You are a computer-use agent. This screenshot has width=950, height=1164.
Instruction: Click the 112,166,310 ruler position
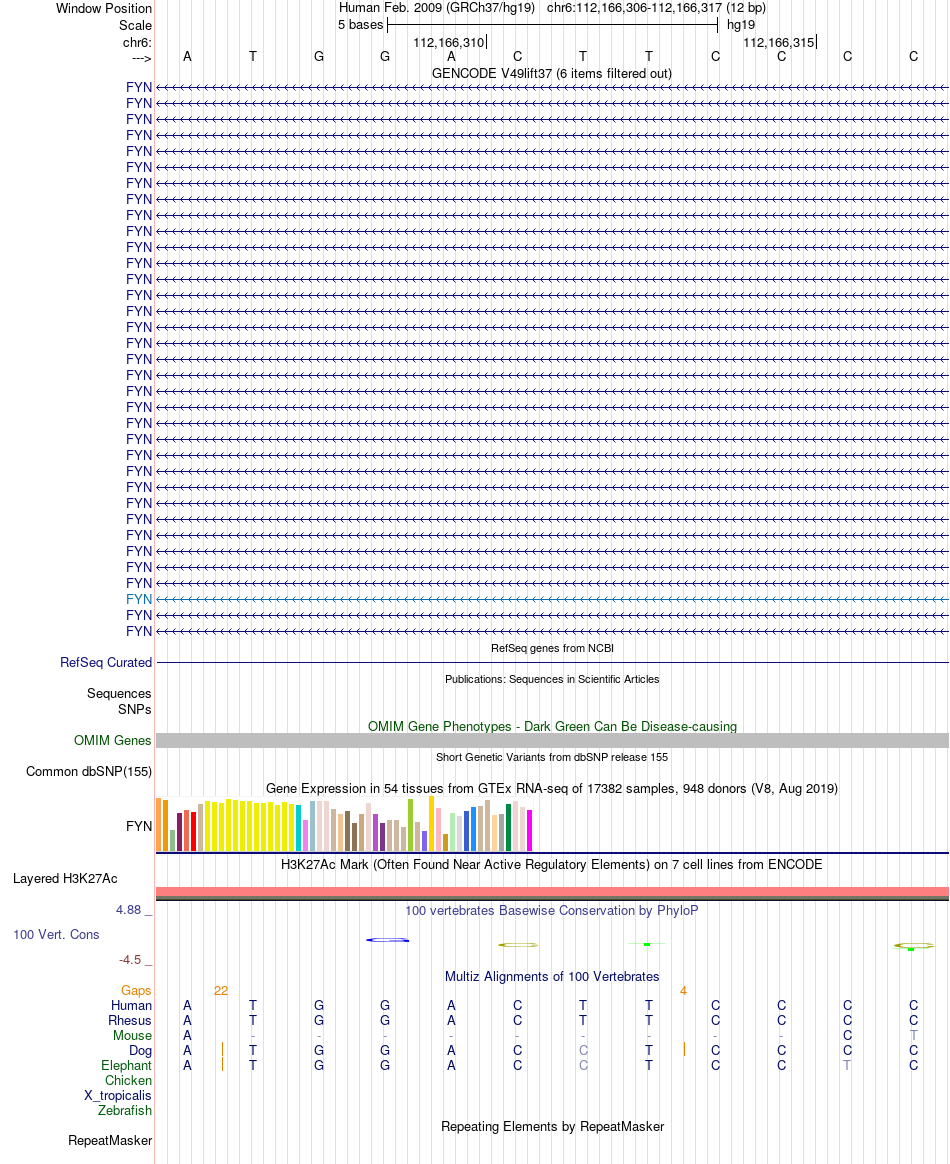448,42
